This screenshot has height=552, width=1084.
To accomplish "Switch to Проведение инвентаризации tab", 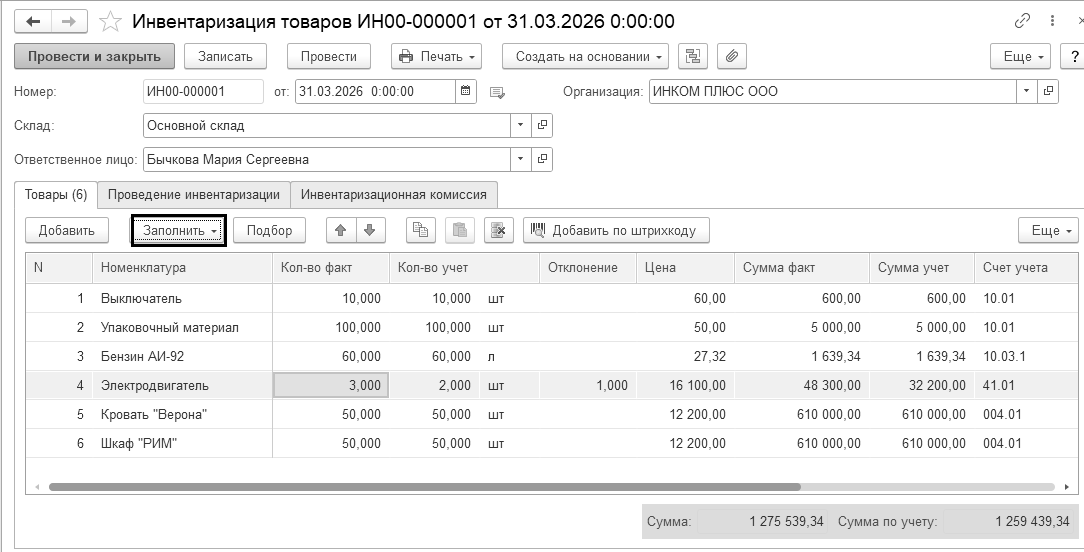I will 194,194.
